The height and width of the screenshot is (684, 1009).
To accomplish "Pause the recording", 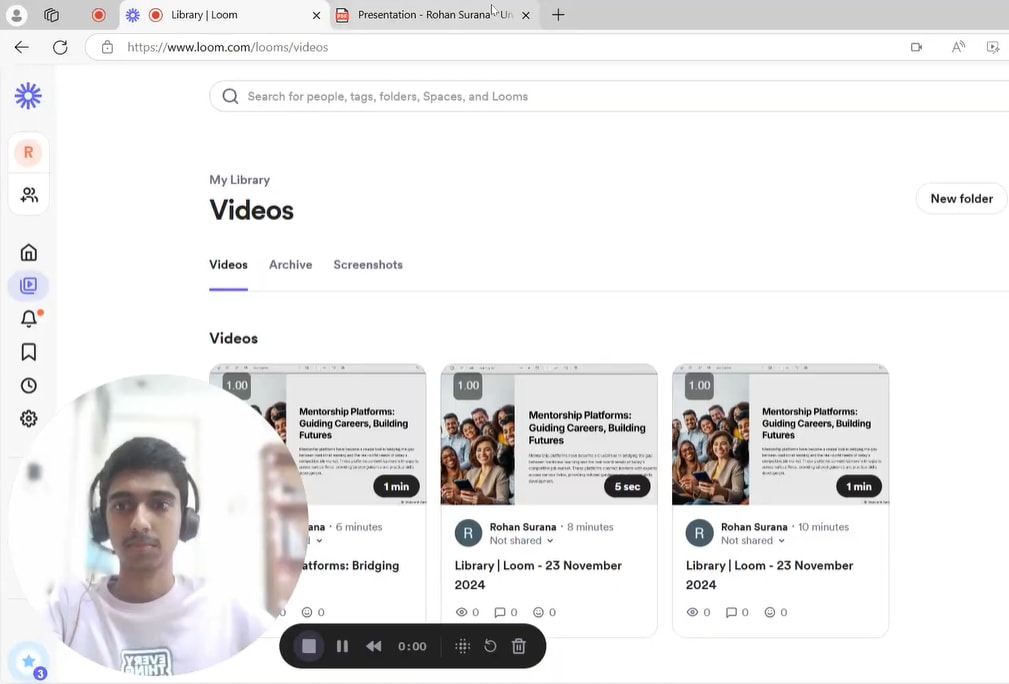I will pos(342,646).
